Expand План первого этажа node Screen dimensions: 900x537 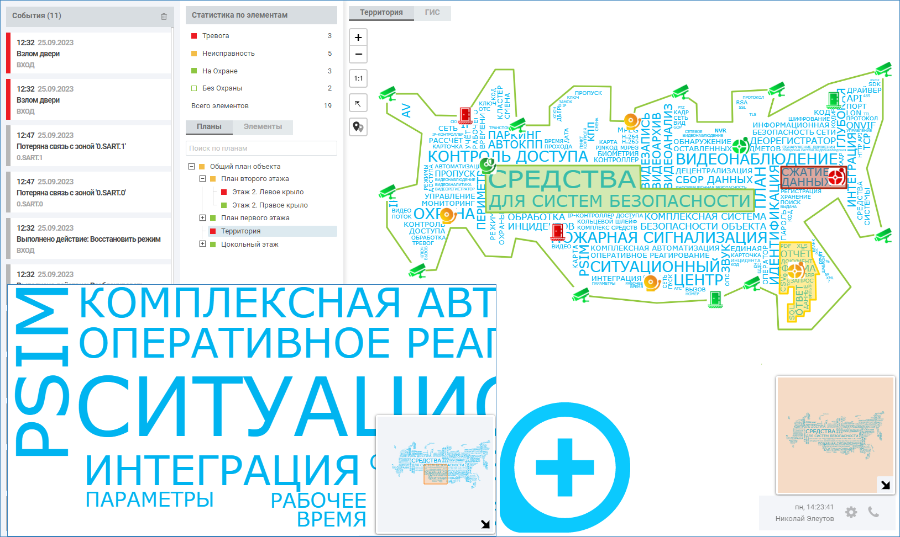[203, 218]
